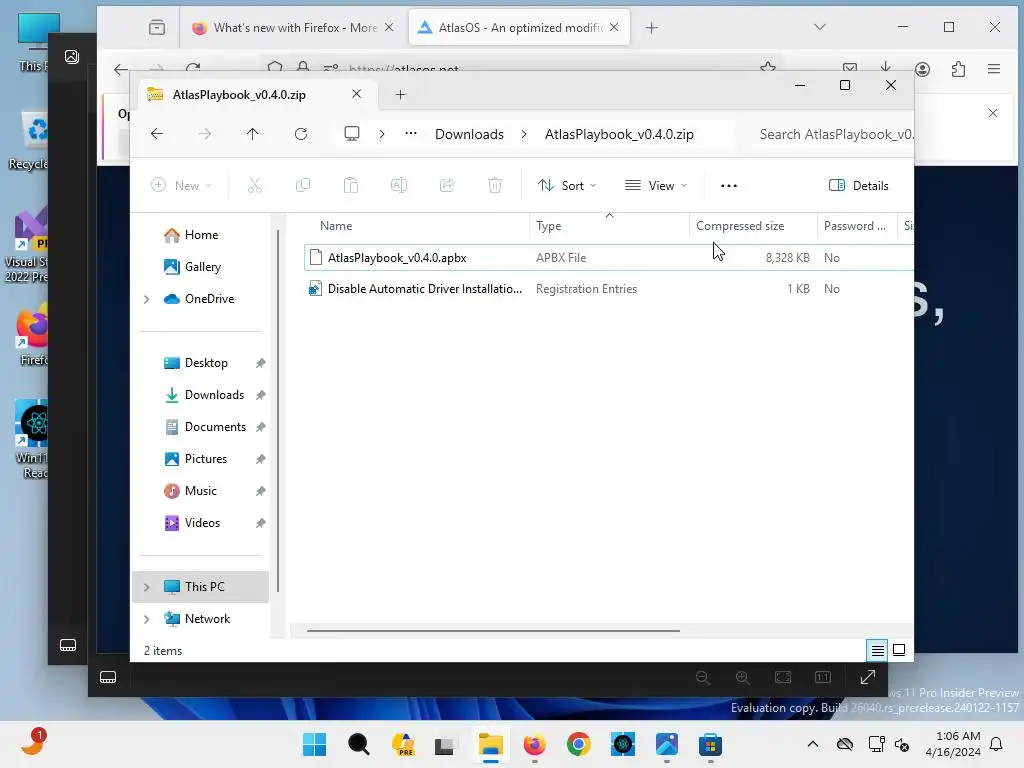The width and height of the screenshot is (1024, 768).
Task: Click the Rename icon in the toolbar
Action: pyautogui.click(x=399, y=185)
